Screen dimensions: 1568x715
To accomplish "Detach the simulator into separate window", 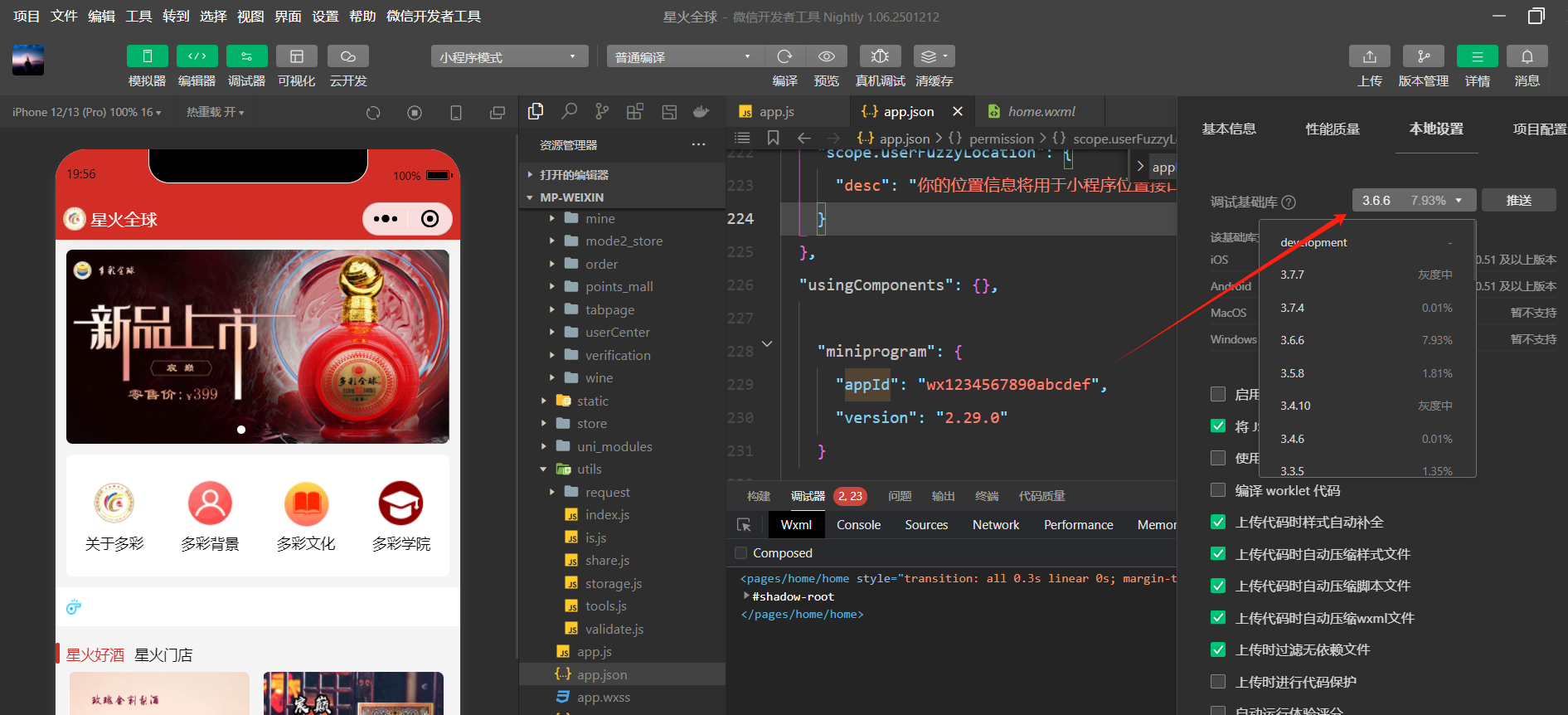I will [x=498, y=113].
